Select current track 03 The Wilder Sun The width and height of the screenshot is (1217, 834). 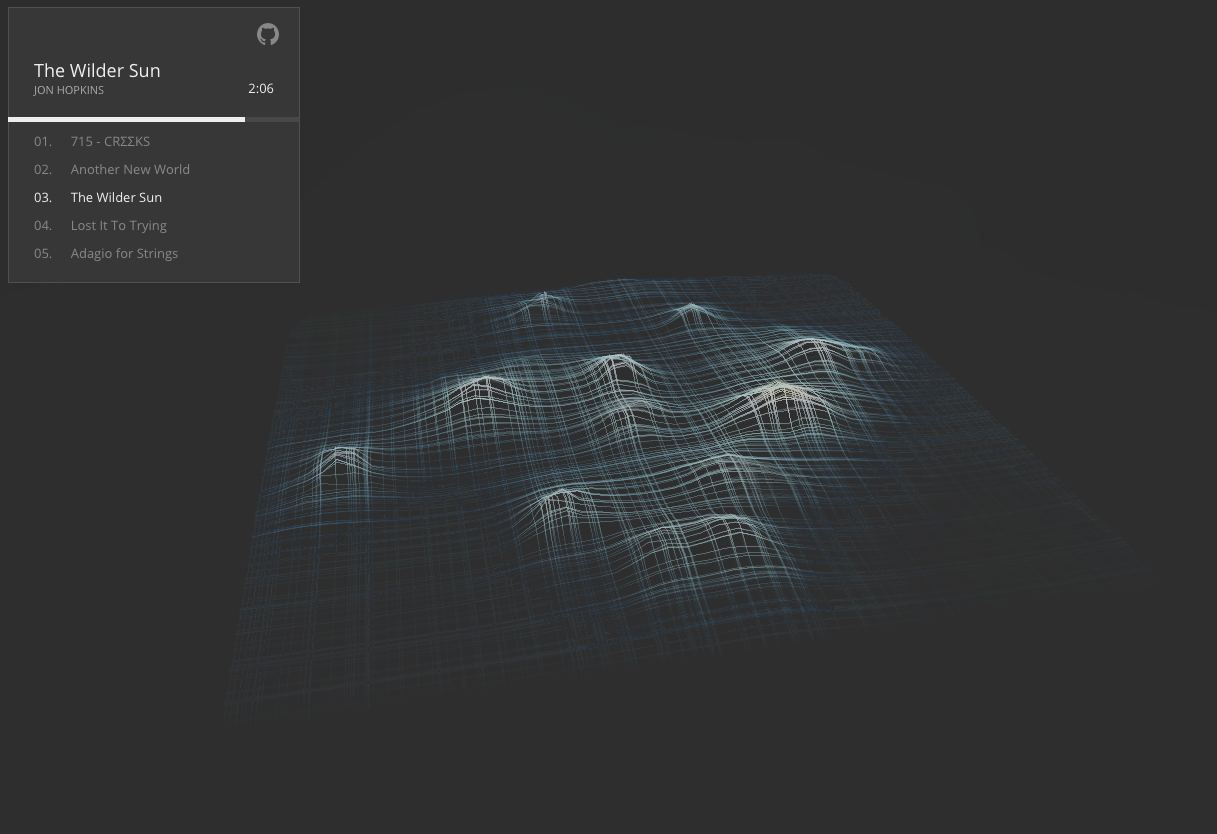[154, 197]
